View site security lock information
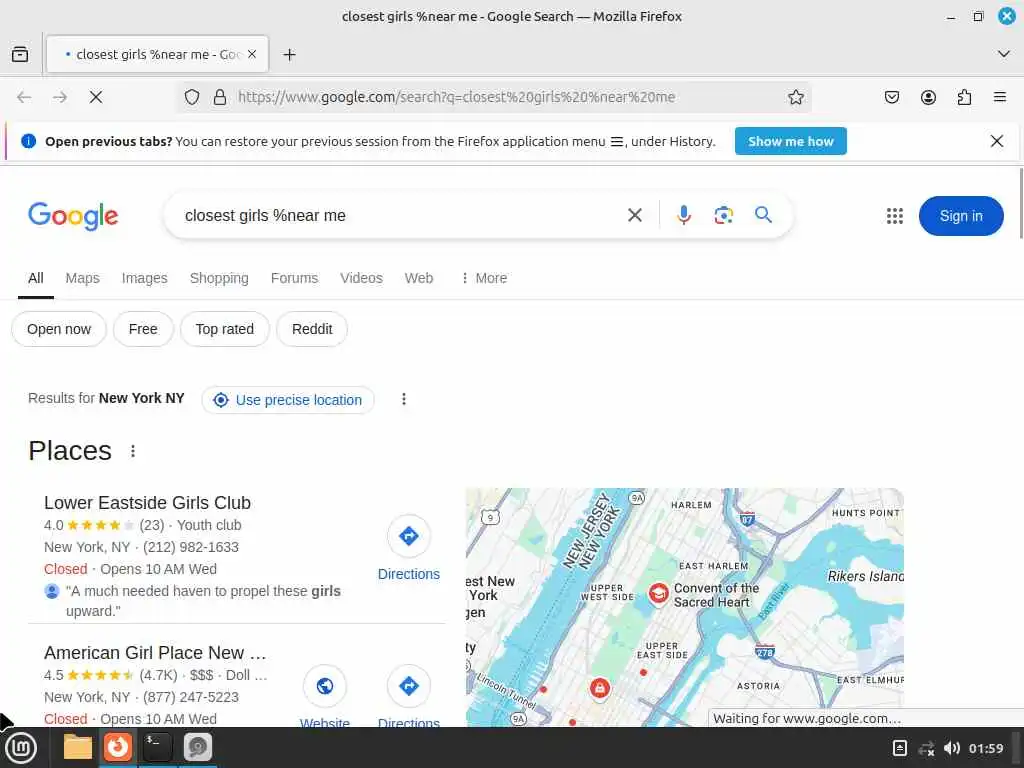 pos(220,97)
